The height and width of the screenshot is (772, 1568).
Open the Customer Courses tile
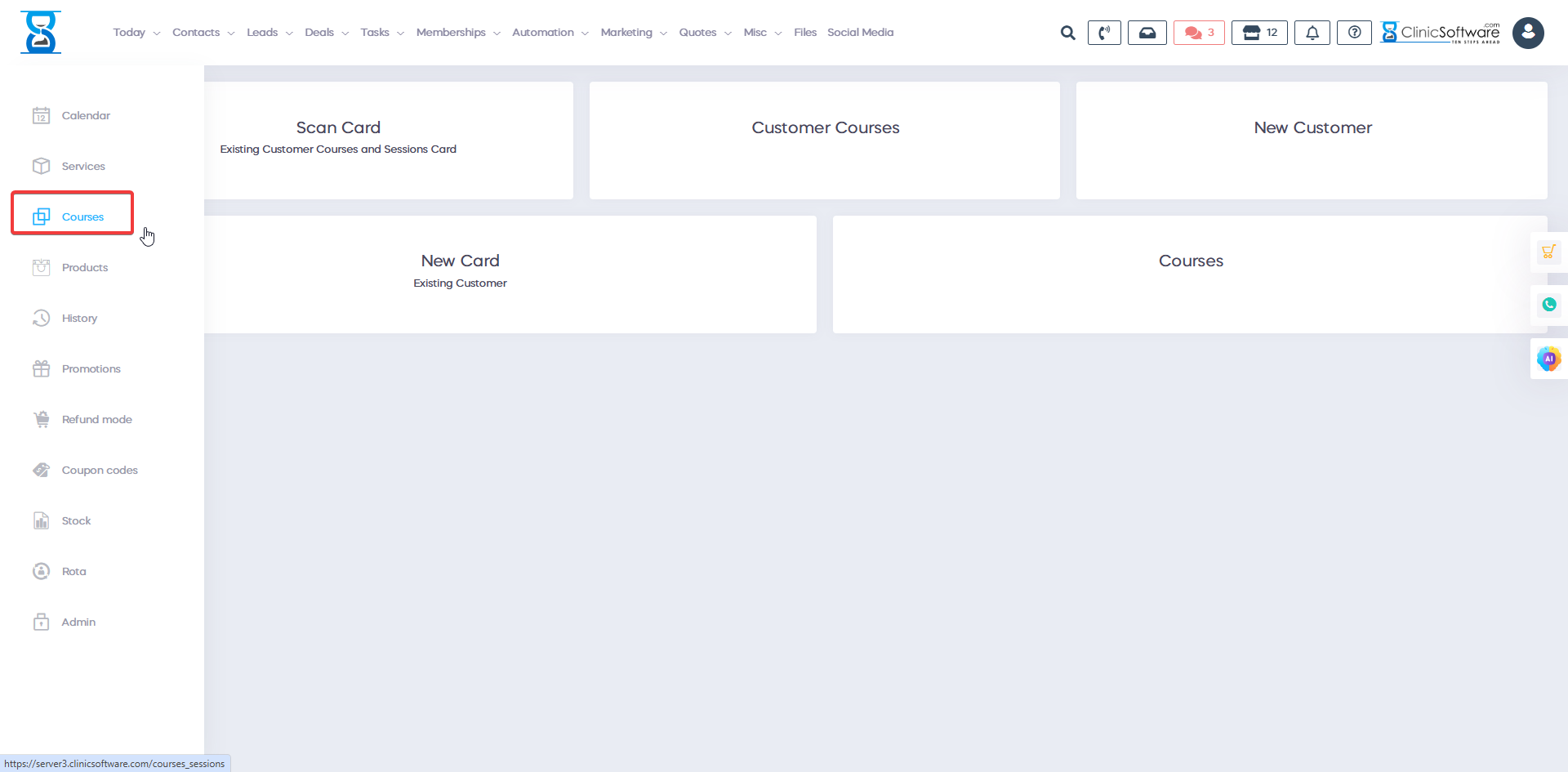[824, 140]
